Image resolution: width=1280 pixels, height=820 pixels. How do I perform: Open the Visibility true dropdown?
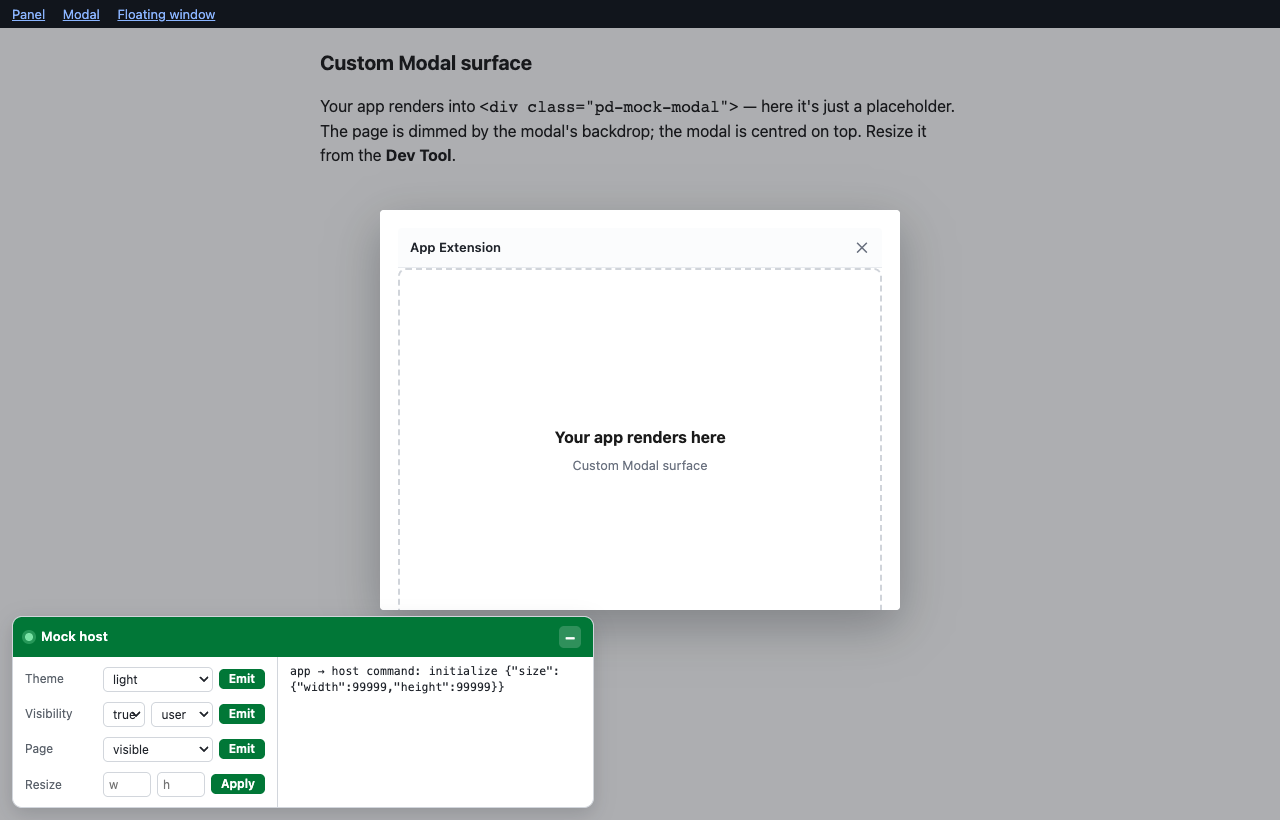[124, 714]
